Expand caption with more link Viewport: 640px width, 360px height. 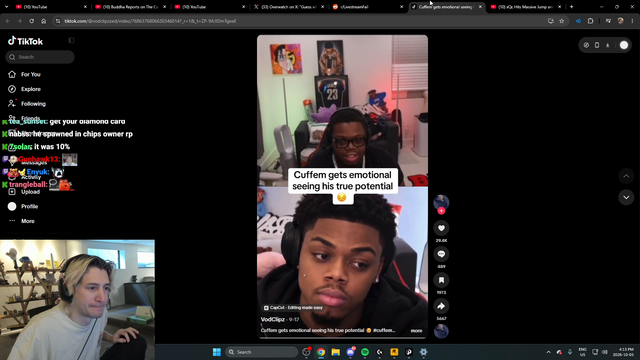pos(416,331)
